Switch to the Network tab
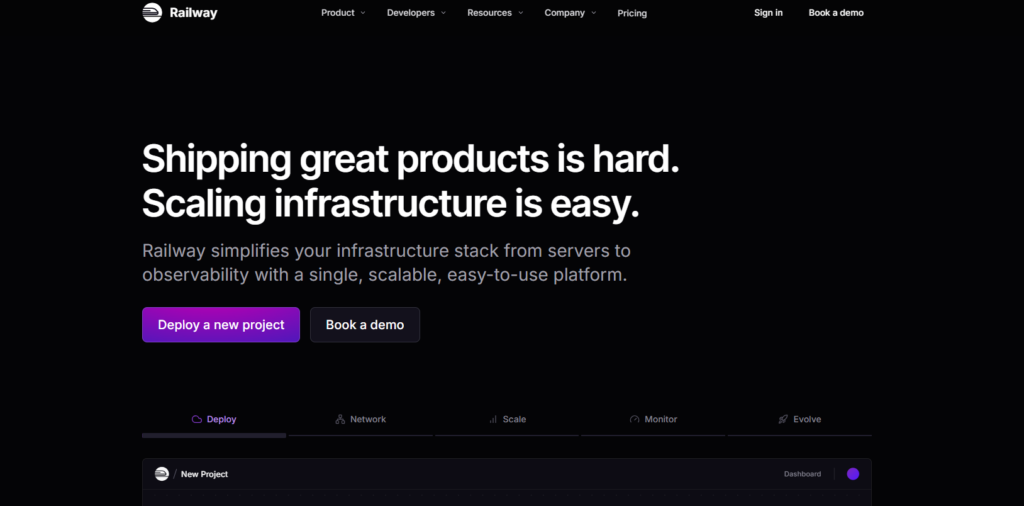Image resolution: width=1024 pixels, height=506 pixels. (x=360, y=419)
